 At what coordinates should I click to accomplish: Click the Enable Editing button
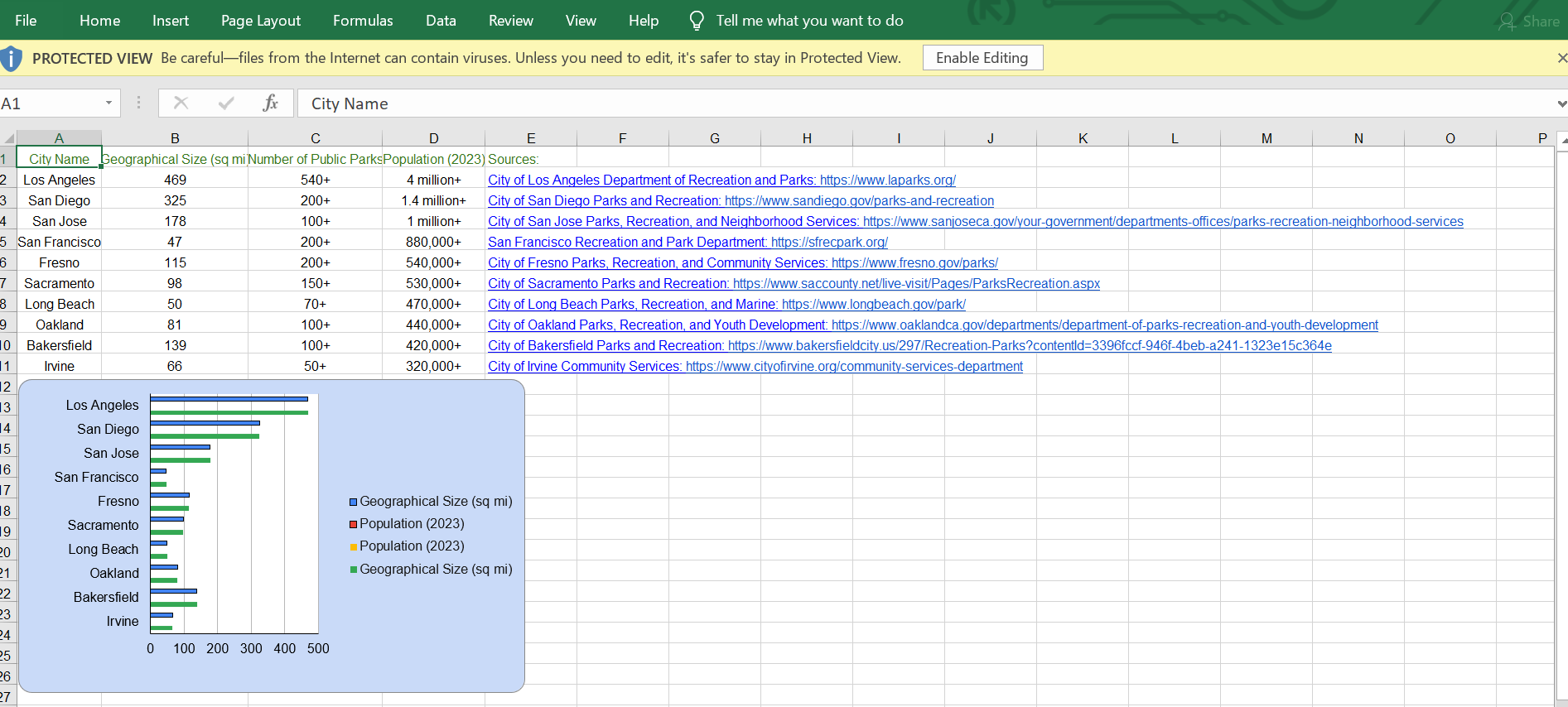click(x=982, y=58)
